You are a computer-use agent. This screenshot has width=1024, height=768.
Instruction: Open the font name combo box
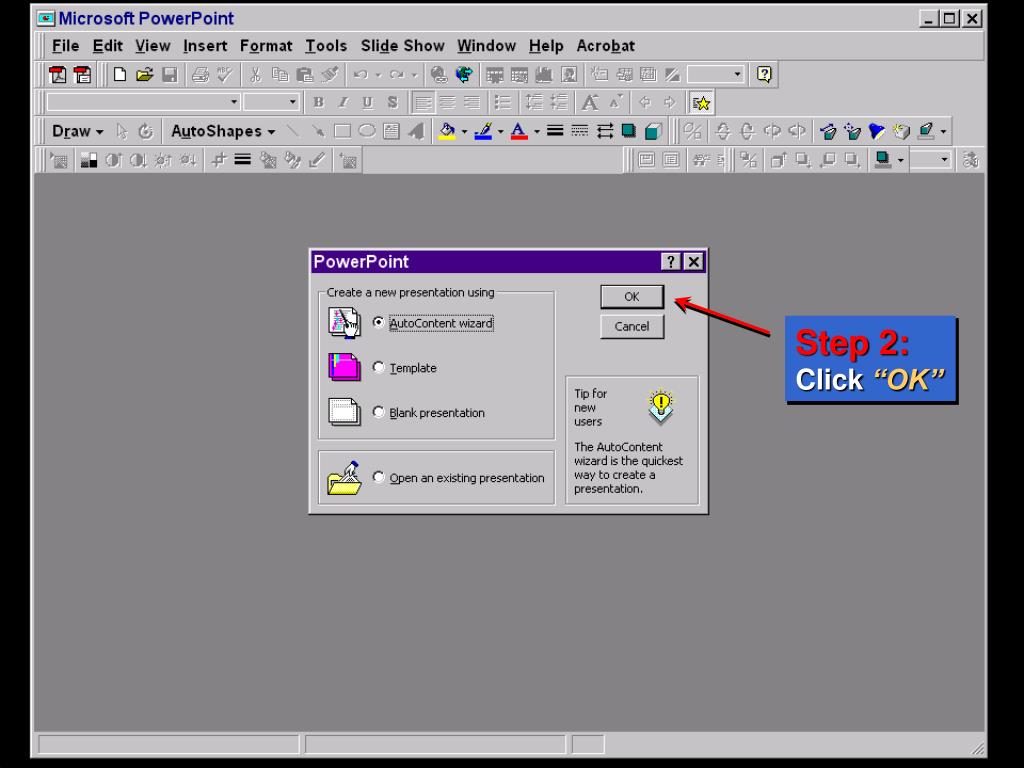234,102
